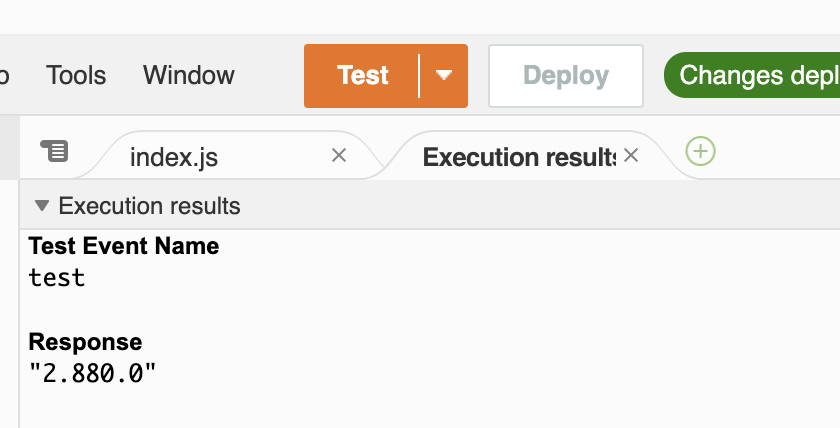
Task: Switch to the index.js tab
Action: click(174, 157)
